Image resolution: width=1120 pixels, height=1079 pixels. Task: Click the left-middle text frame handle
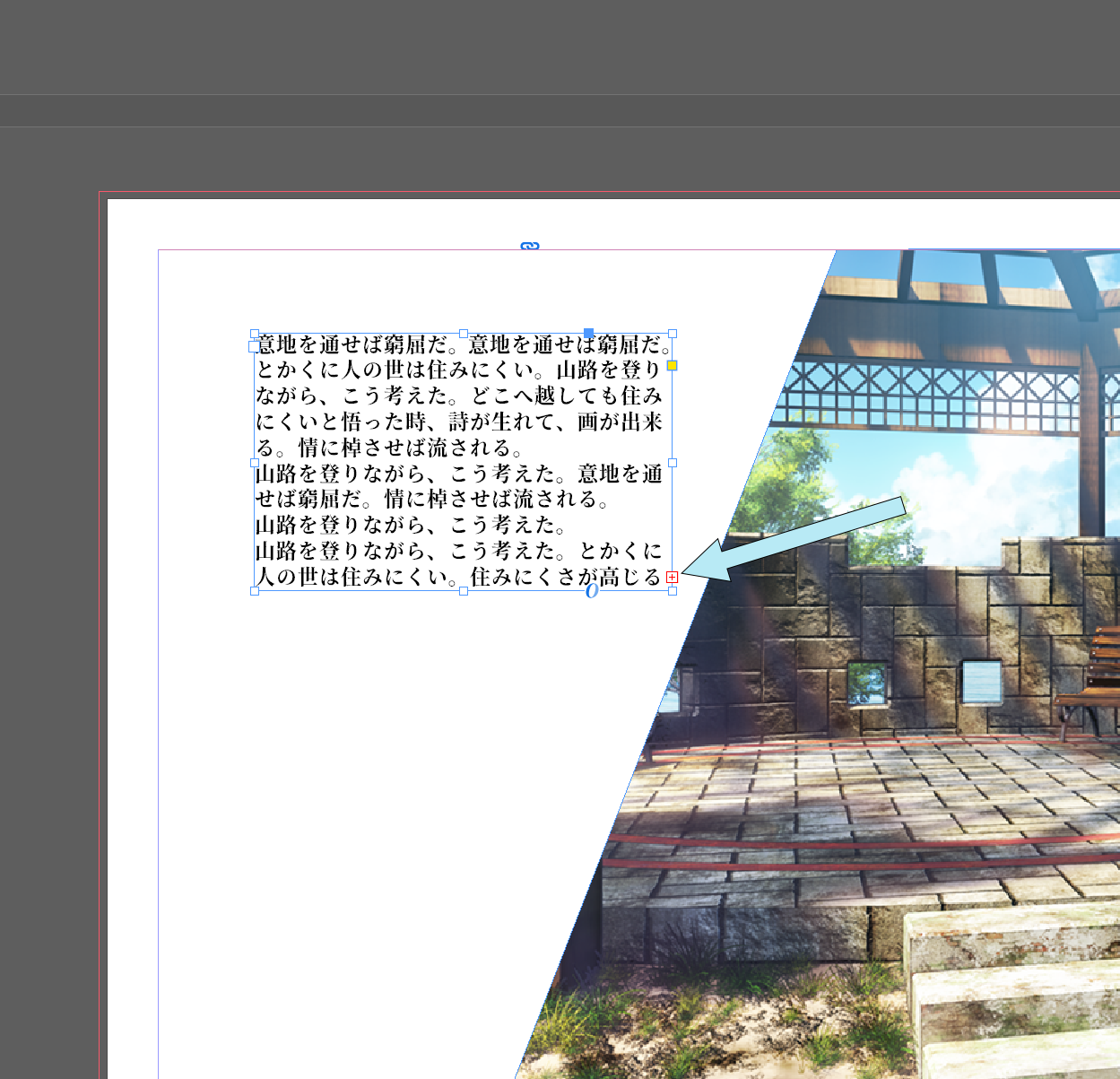point(255,463)
